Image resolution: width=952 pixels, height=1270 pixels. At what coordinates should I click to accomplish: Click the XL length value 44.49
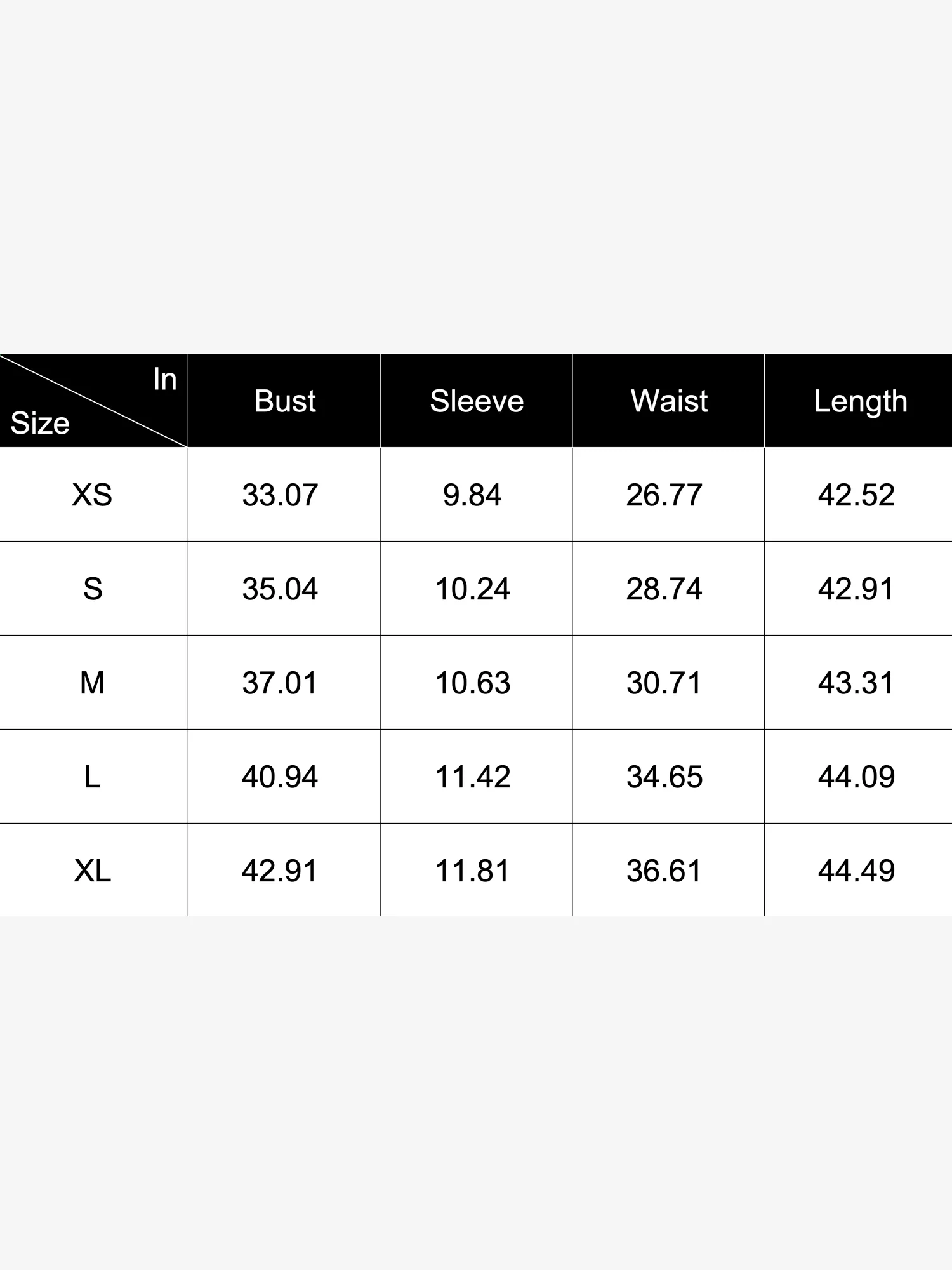(x=857, y=871)
